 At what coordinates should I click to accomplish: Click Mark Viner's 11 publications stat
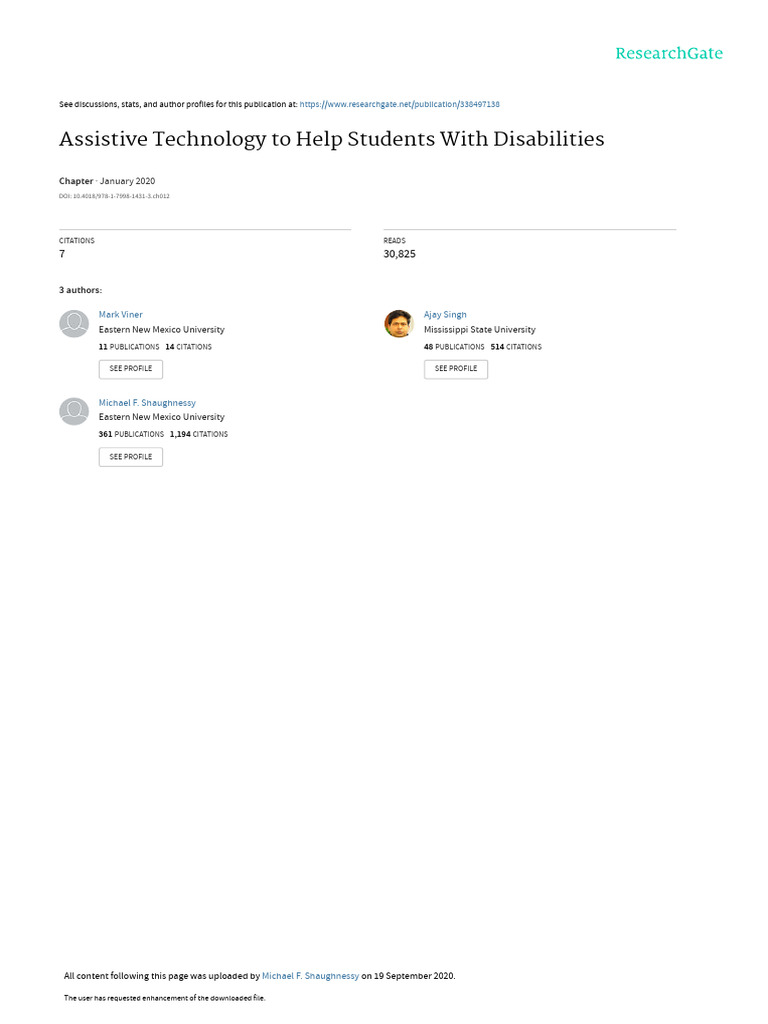click(x=129, y=347)
